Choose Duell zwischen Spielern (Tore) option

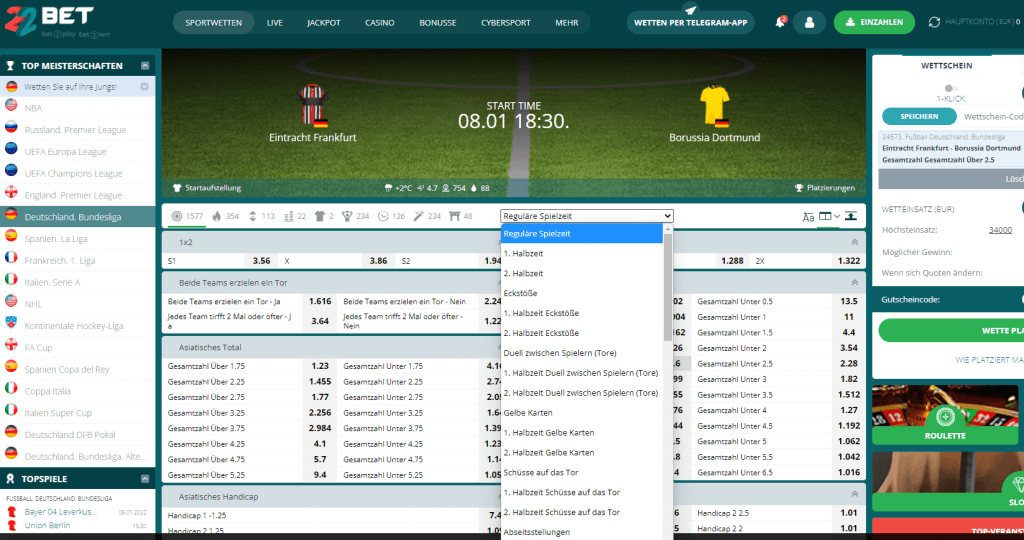582,353
